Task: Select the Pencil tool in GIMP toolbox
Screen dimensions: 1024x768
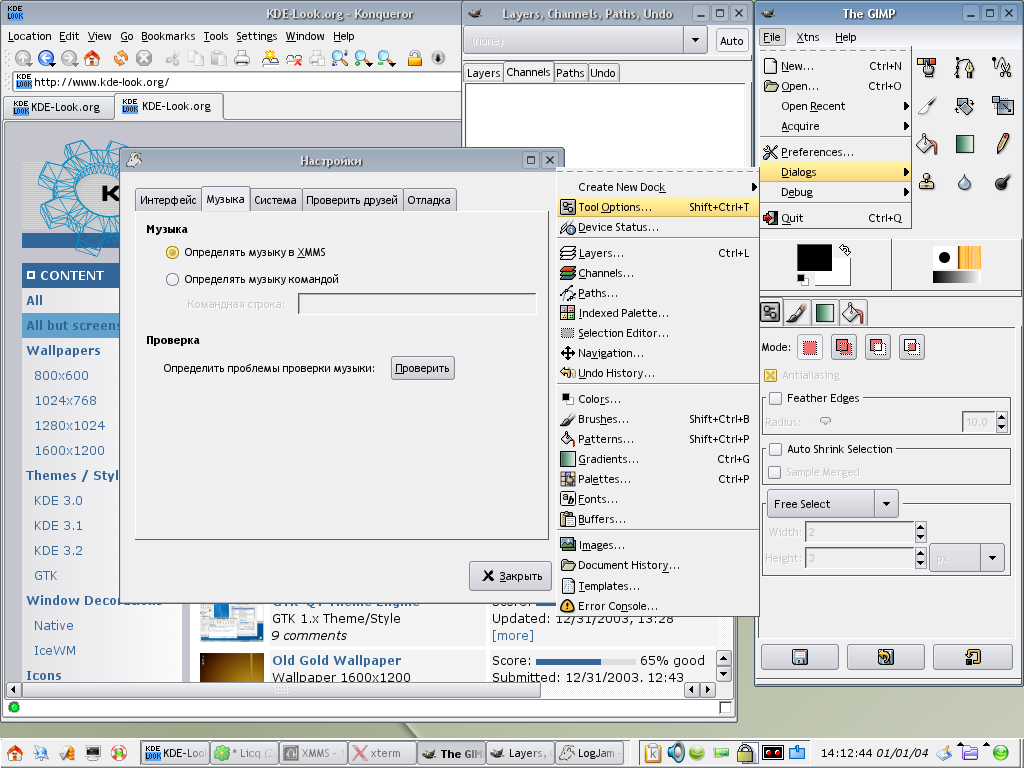Action: tap(1002, 144)
